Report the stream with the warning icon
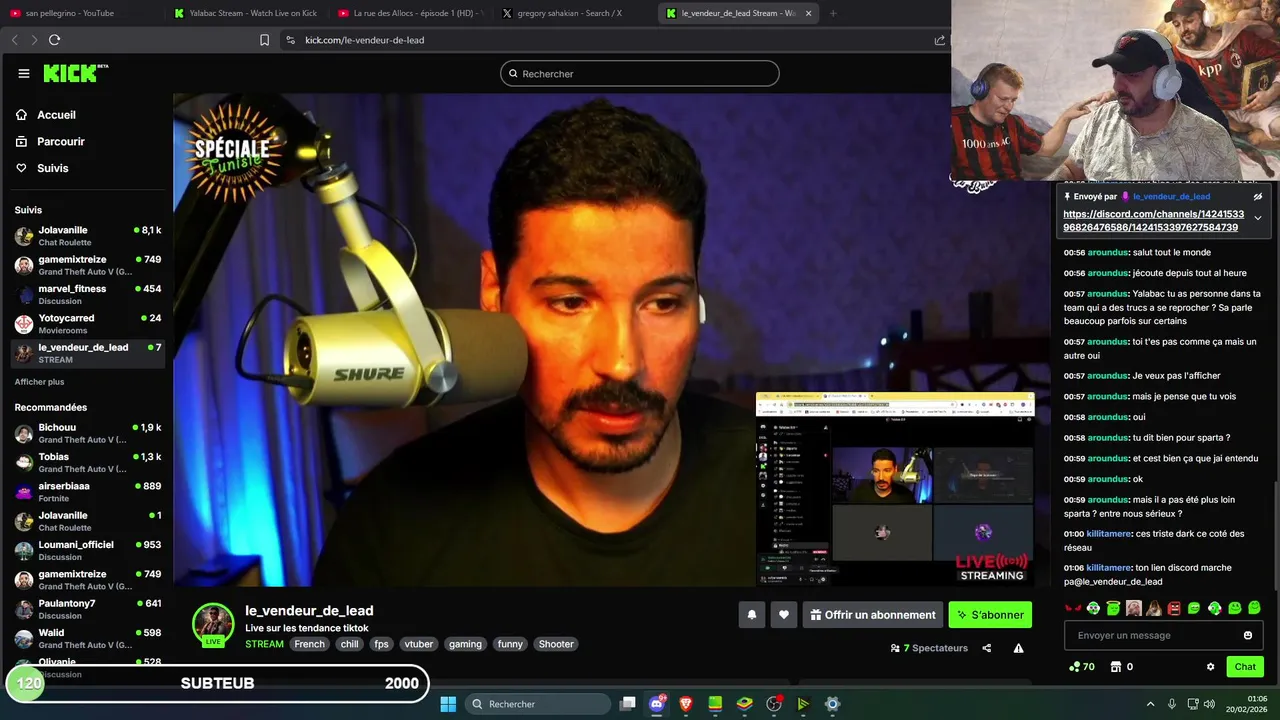Image resolution: width=1280 pixels, height=720 pixels. [x=1018, y=648]
